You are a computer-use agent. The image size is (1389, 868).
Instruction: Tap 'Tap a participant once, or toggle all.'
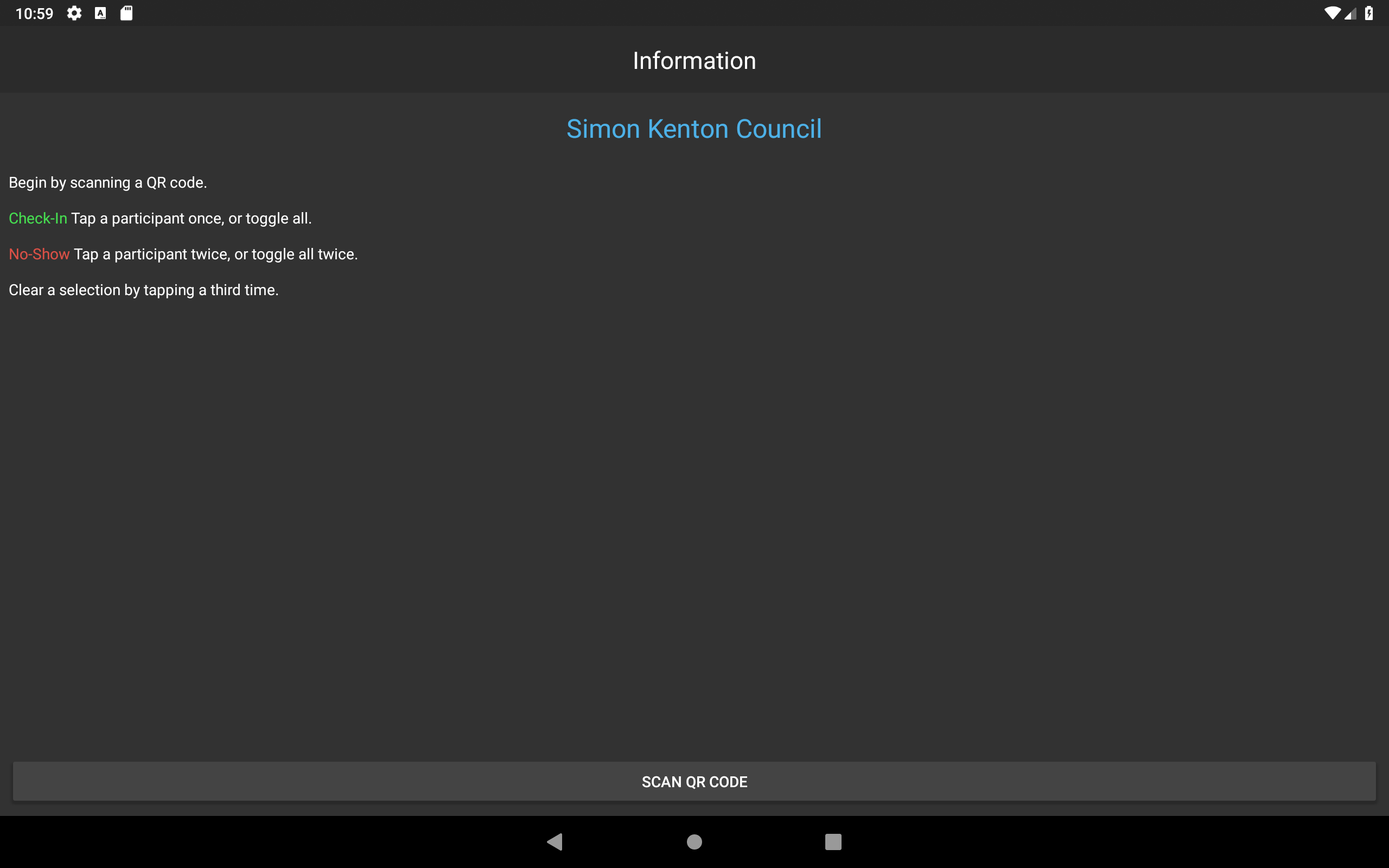192,218
